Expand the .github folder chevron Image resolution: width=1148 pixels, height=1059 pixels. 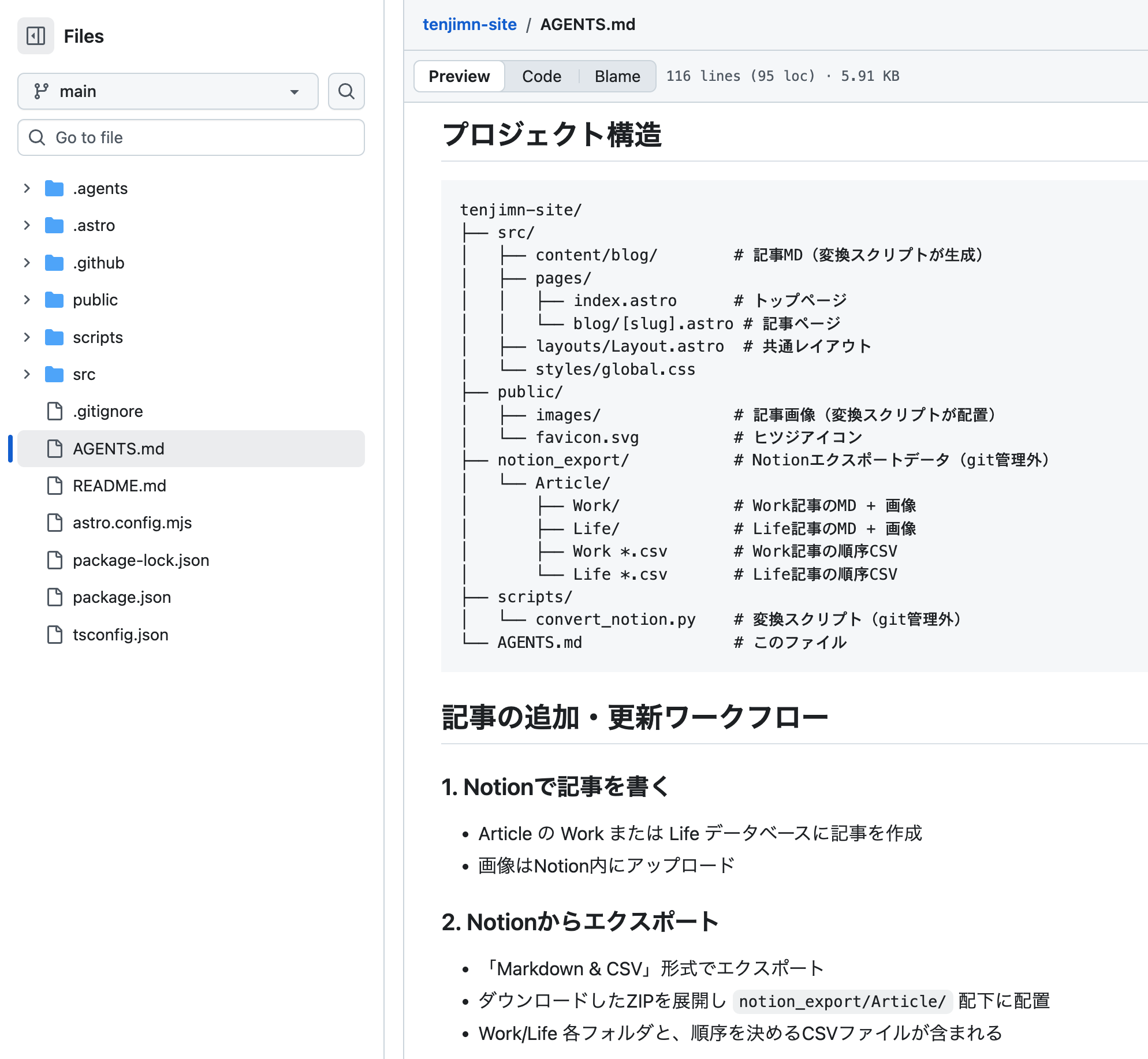pyautogui.click(x=27, y=263)
